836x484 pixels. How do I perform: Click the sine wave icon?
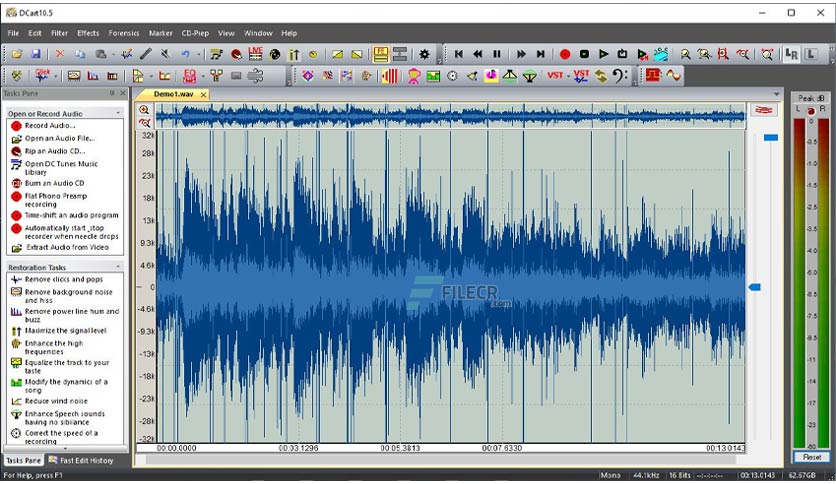pyautogui.click(x=673, y=76)
